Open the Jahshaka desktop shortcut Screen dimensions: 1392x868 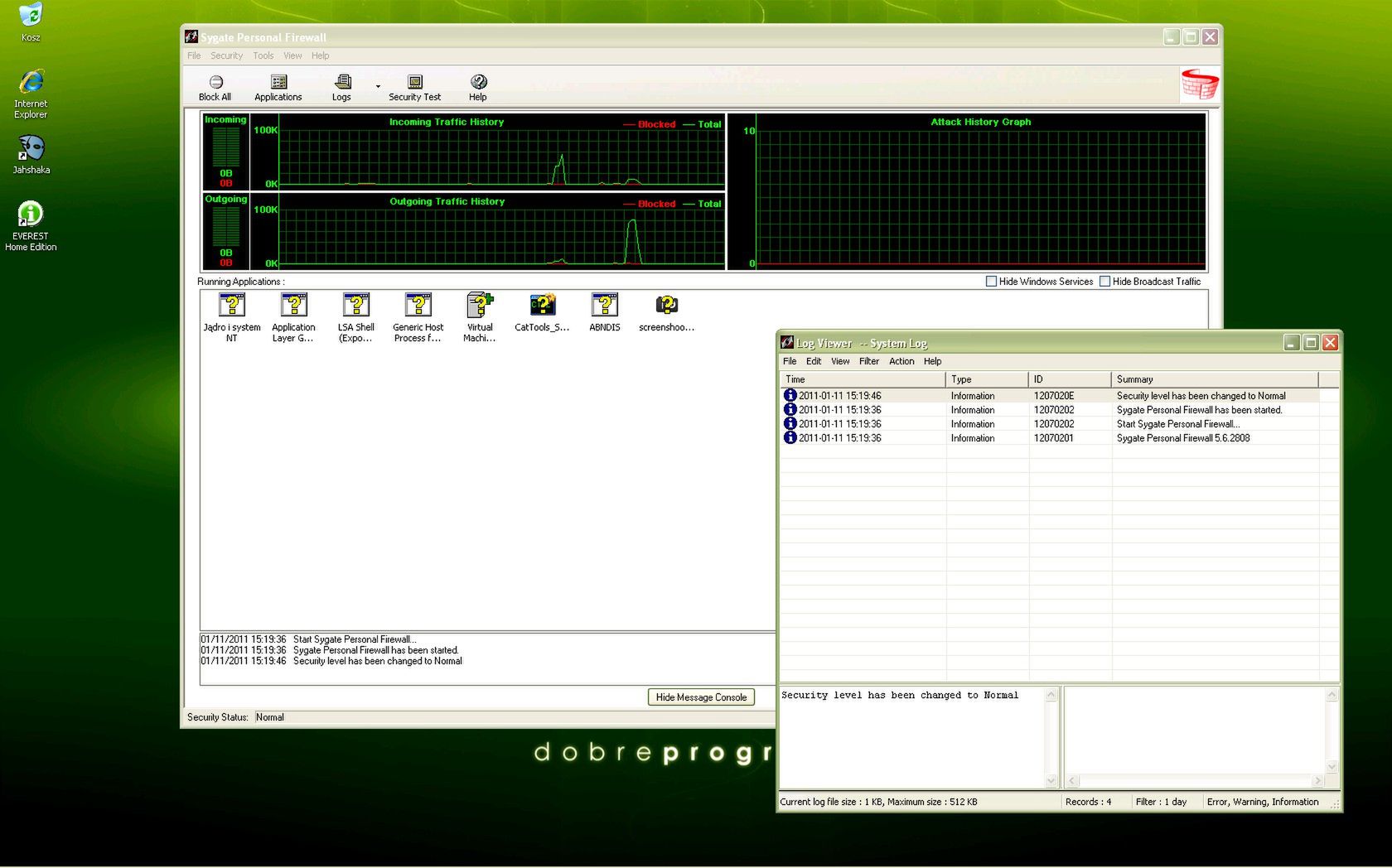click(31, 155)
